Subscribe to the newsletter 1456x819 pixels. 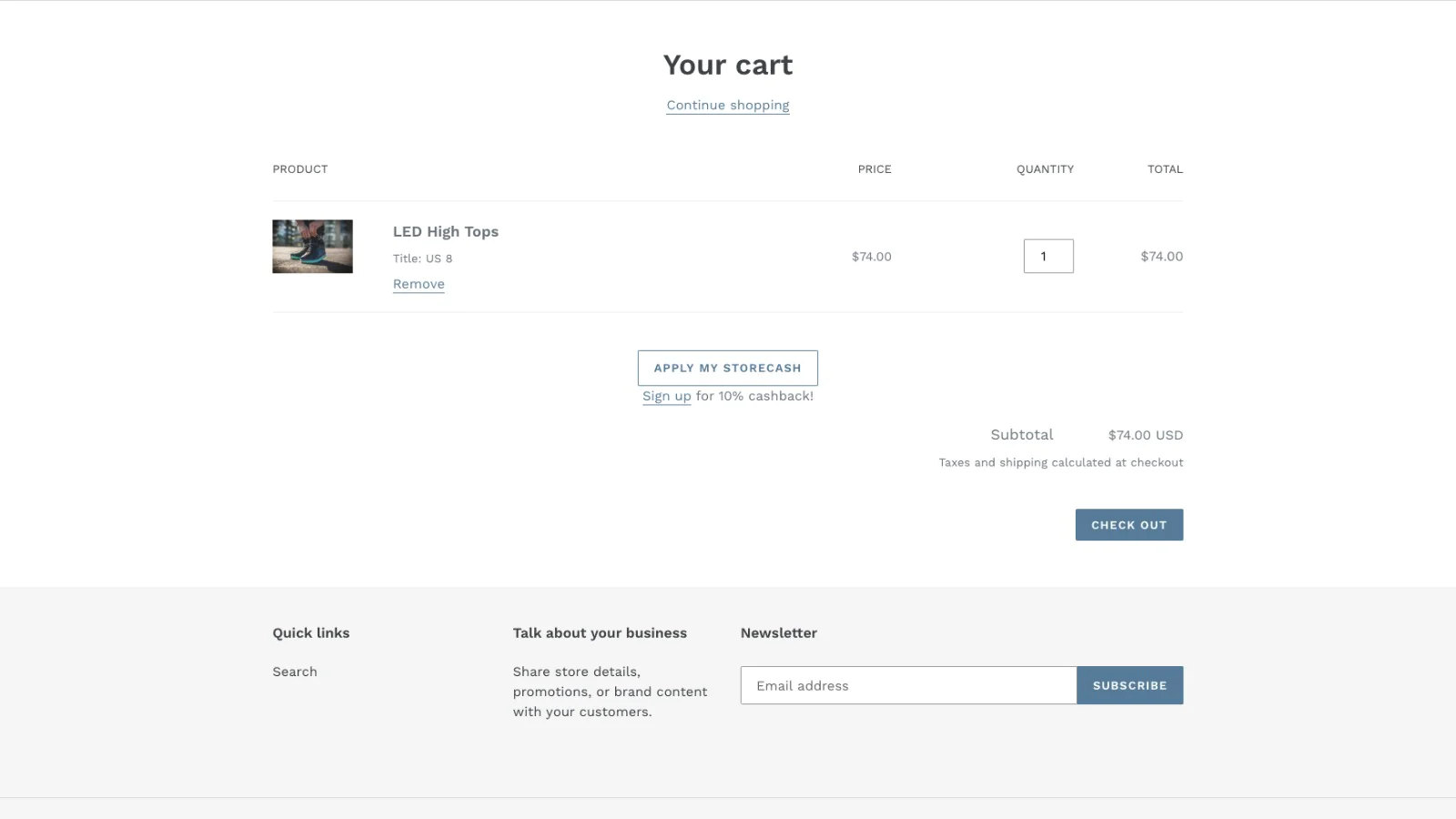[x=1130, y=685]
